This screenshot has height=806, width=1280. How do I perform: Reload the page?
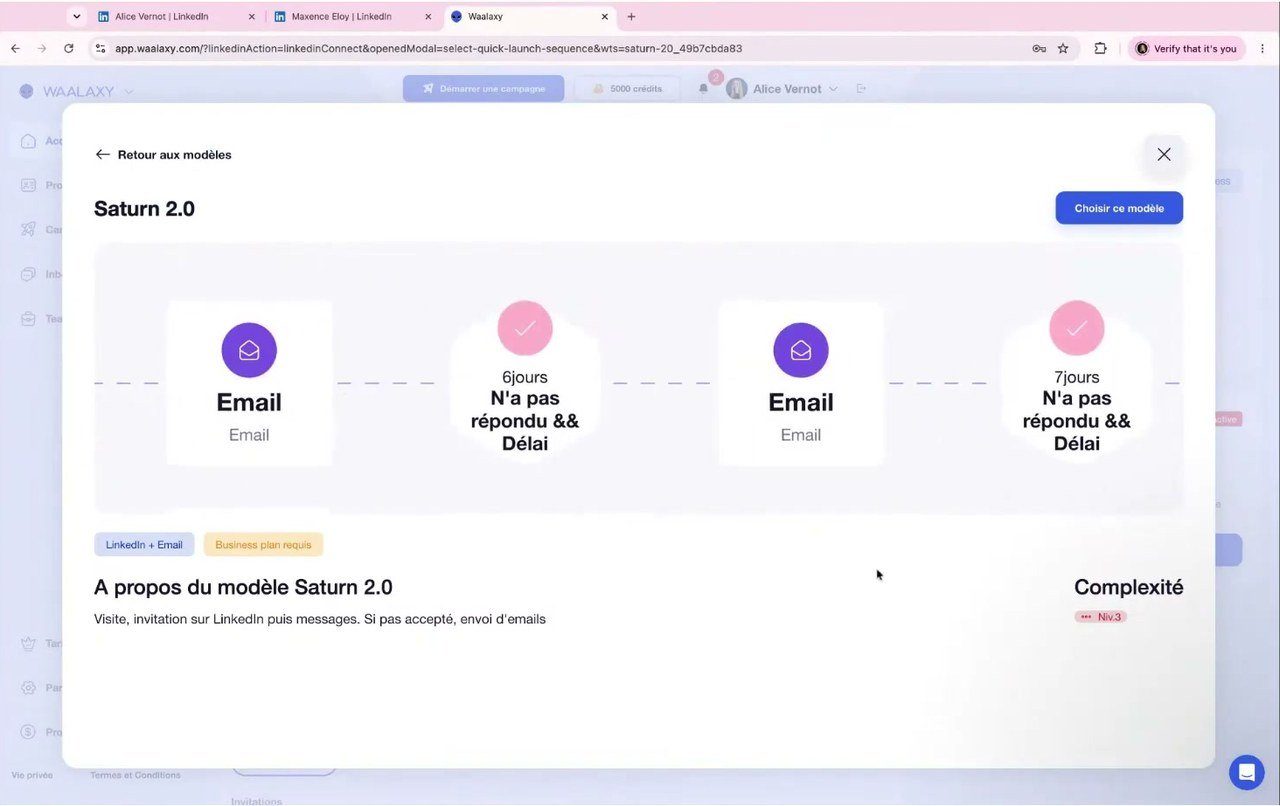[x=68, y=48]
